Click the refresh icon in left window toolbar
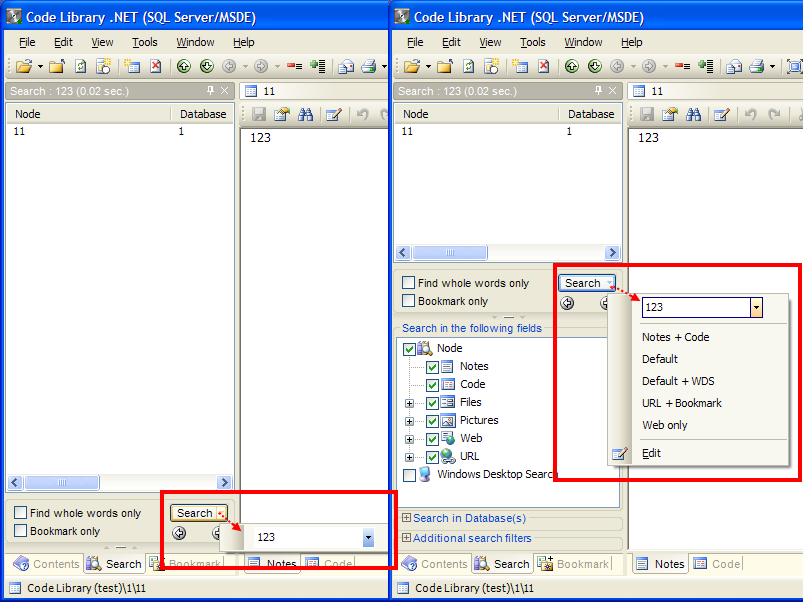 point(80,66)
